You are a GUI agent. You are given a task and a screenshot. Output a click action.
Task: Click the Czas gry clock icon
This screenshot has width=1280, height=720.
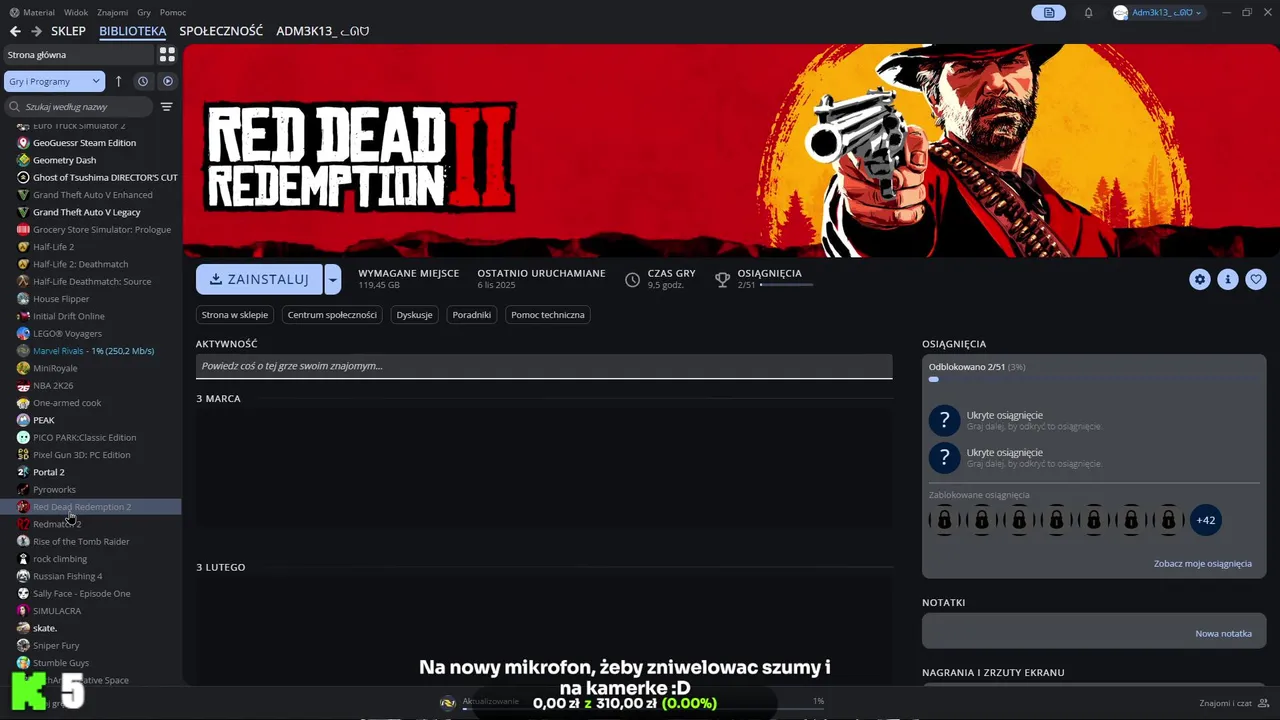click(x=632, y=280)
